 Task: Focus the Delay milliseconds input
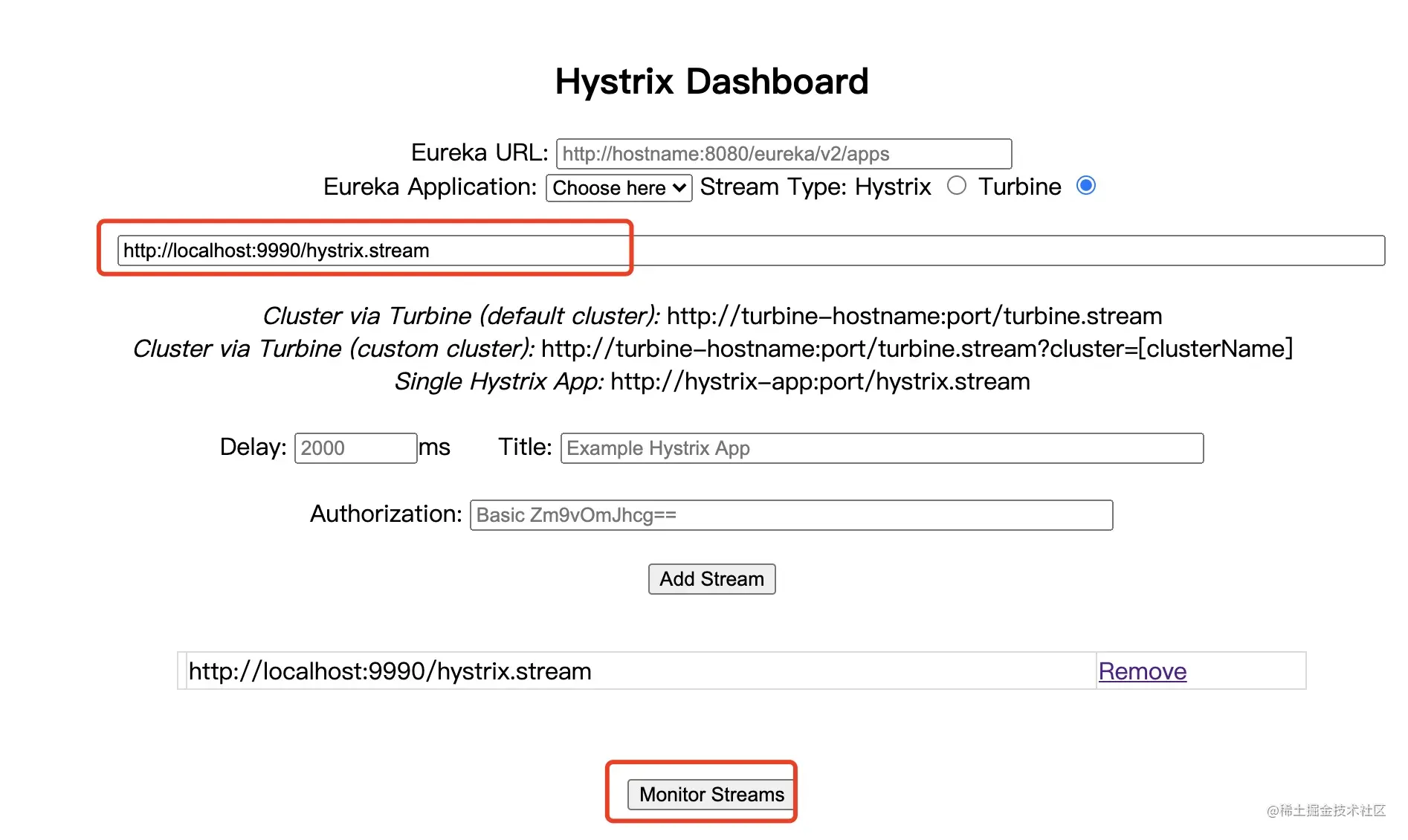[355, 448]
